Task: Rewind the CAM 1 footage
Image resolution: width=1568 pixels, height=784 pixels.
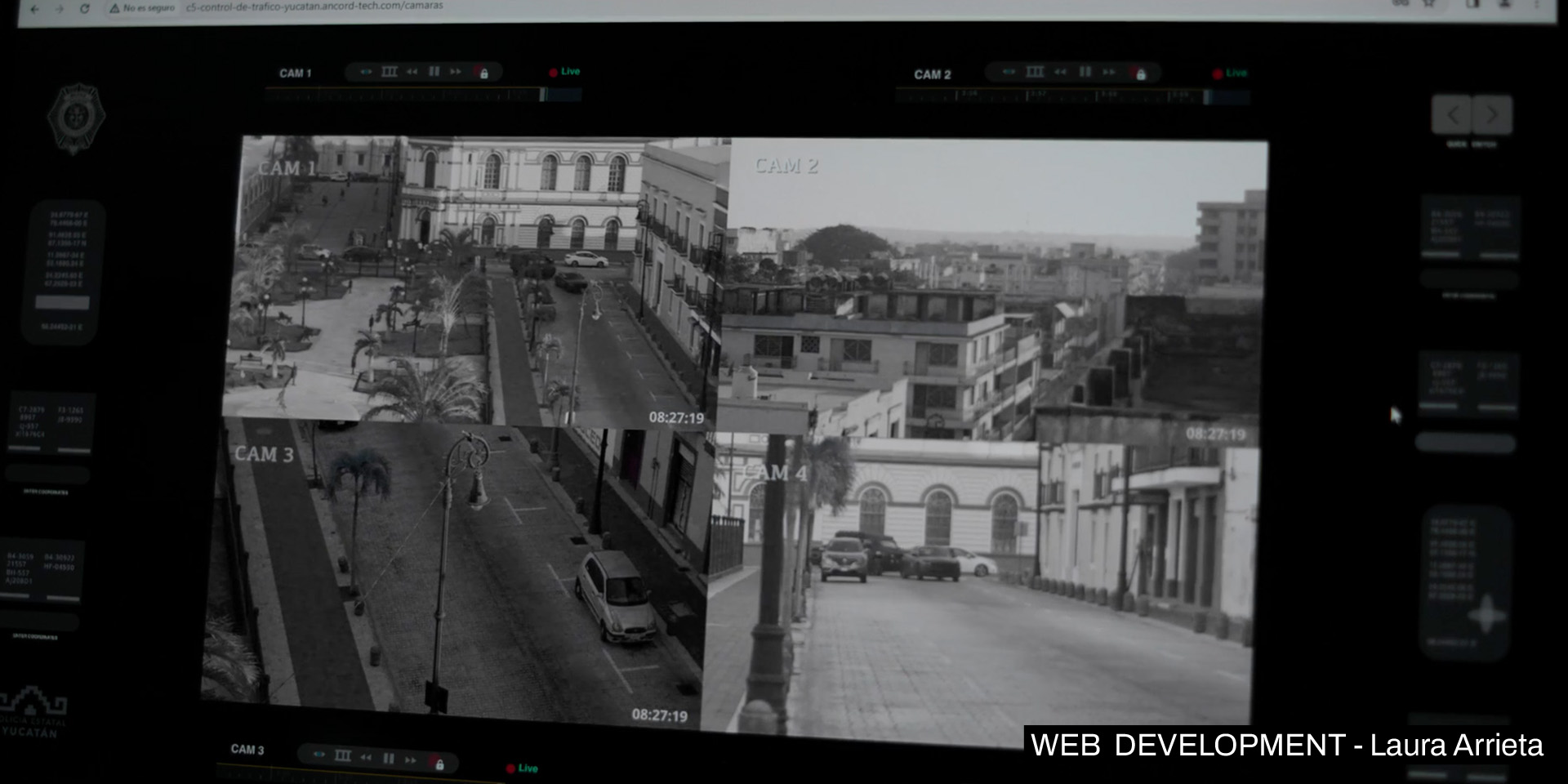Action: pyautogui.click(x=412, y=72)
